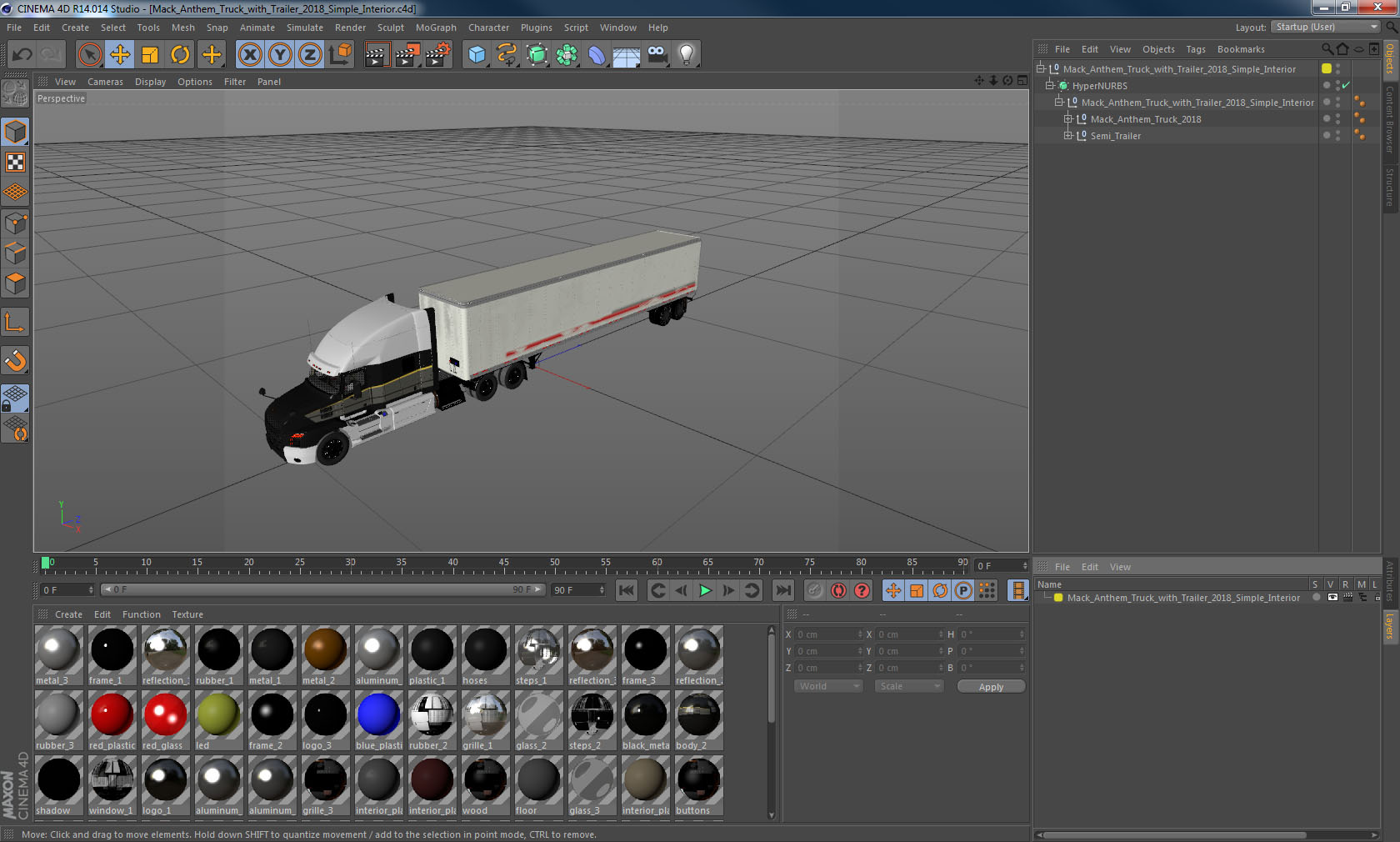The image size is (1400, 842).
Task: Enable Points mode in left sidebar
Action: [x=15, y=223]
